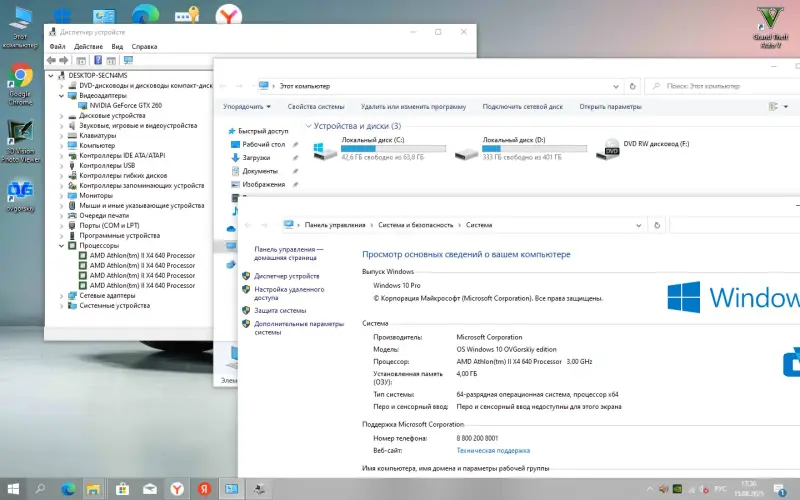Open the Действие menu
800x500 pixels.
click(x=88, y=46)
